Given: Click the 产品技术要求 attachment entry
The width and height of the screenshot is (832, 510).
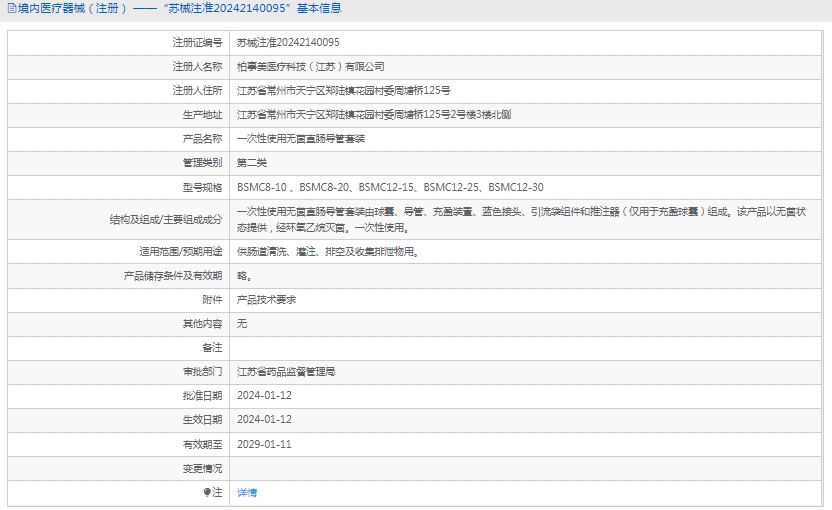Looking at the screenshot, I should coord(266,300).
